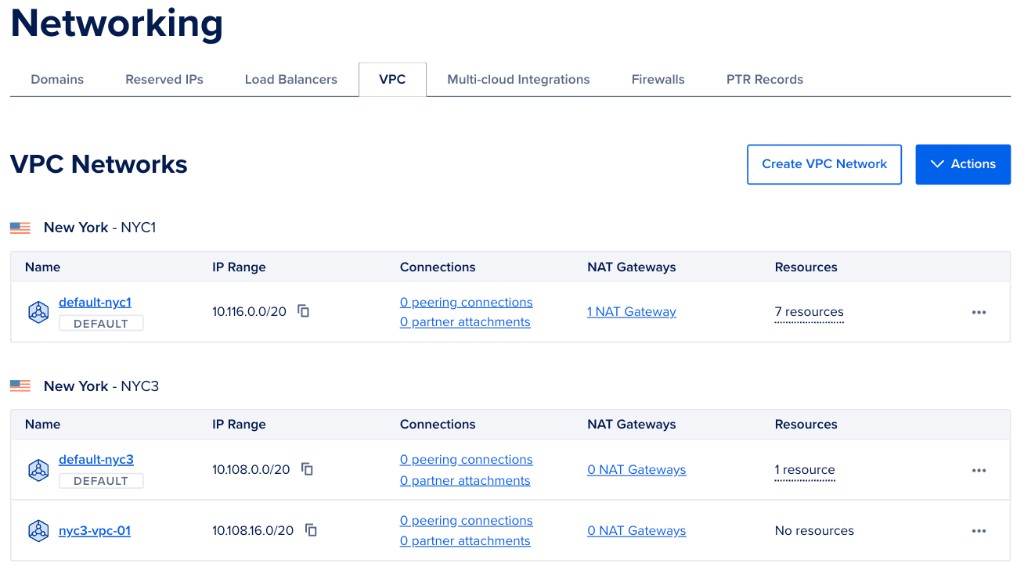The image size is (1024, 574).
Task: Expand the Actions dropdown
Action: tap(963, 165)
